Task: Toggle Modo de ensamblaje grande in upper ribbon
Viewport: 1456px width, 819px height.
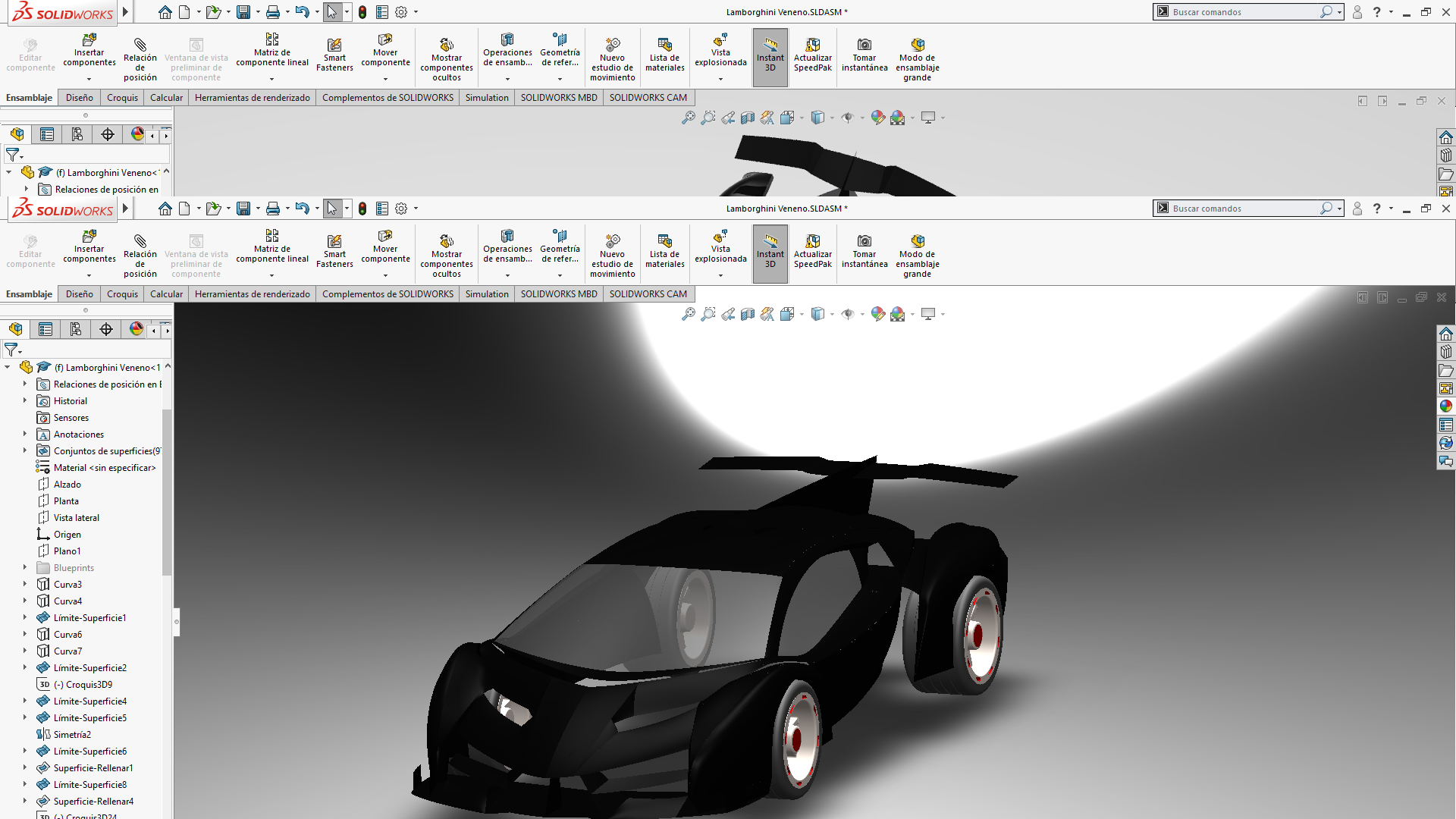Action: coord(918,60)
